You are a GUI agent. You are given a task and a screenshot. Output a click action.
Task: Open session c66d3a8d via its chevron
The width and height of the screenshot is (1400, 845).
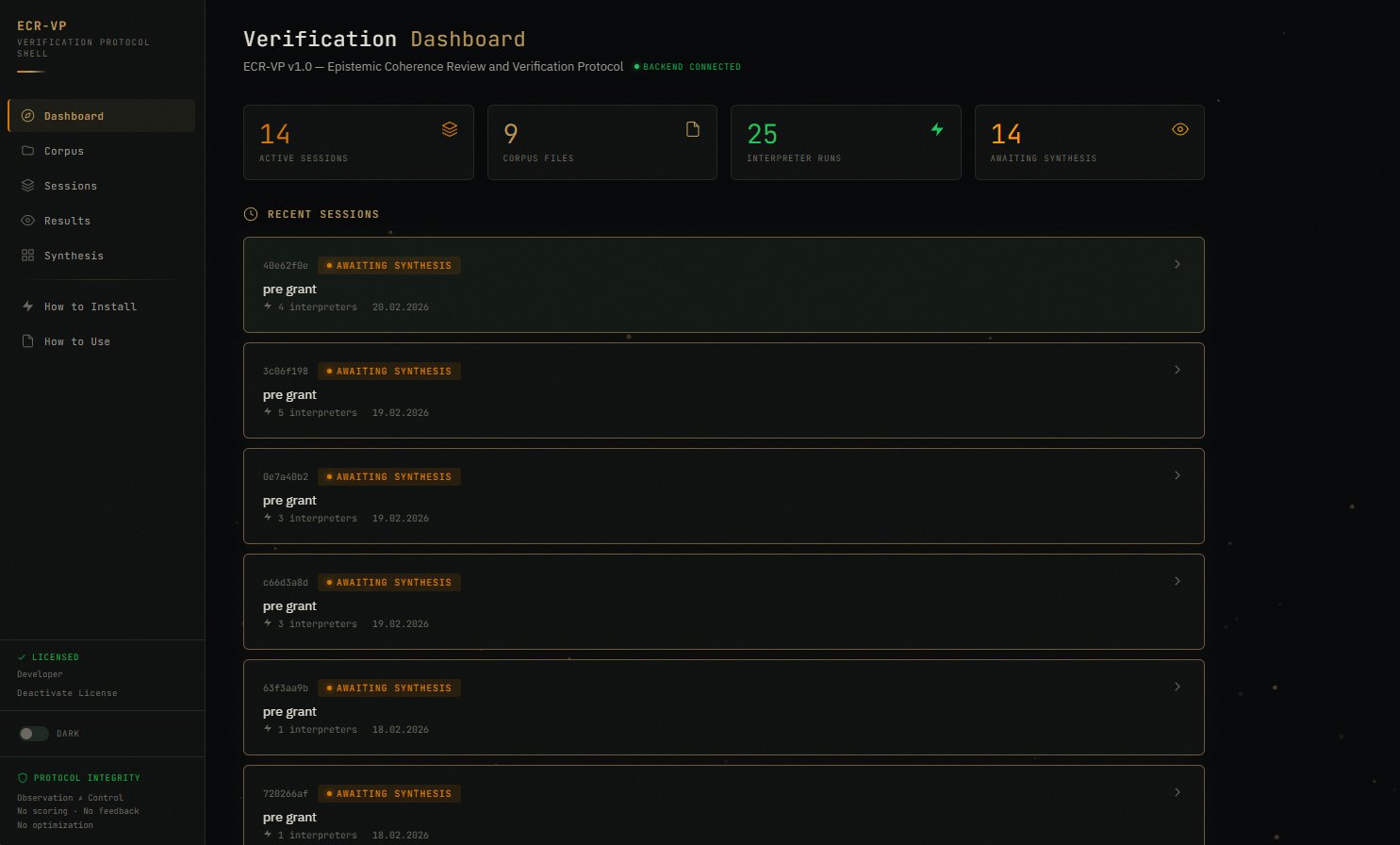[1178, 581]
